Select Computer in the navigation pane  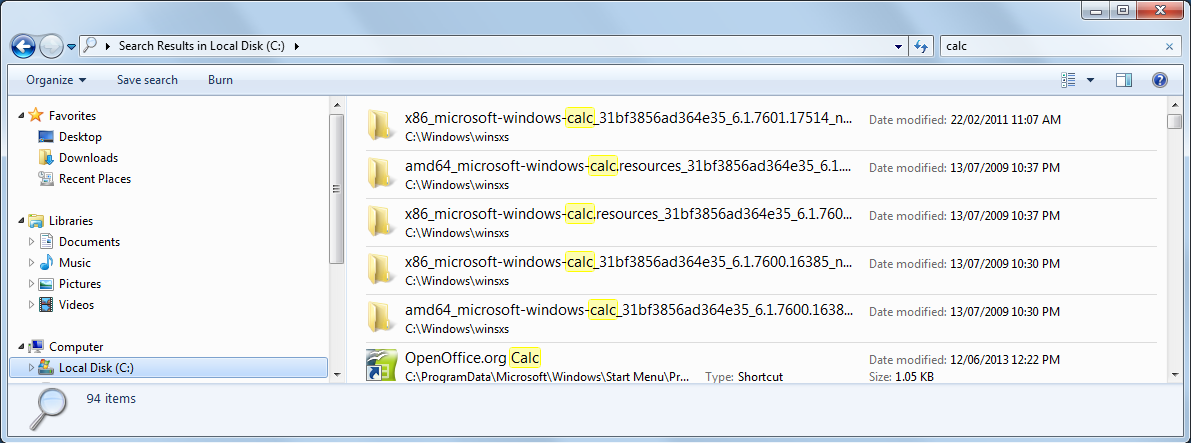click(x=76, y=346)
